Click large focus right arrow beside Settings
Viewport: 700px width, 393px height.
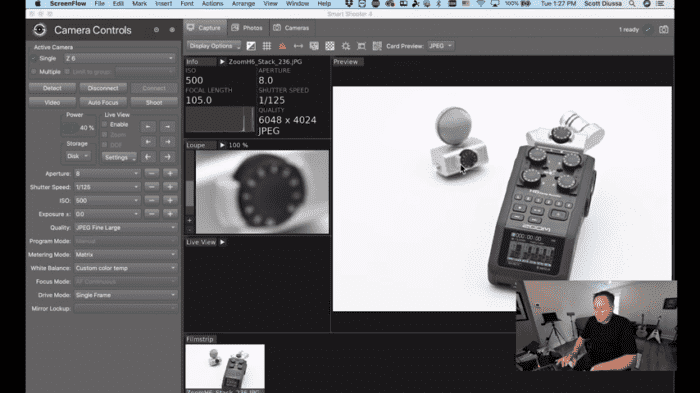[x=167, y=157]
